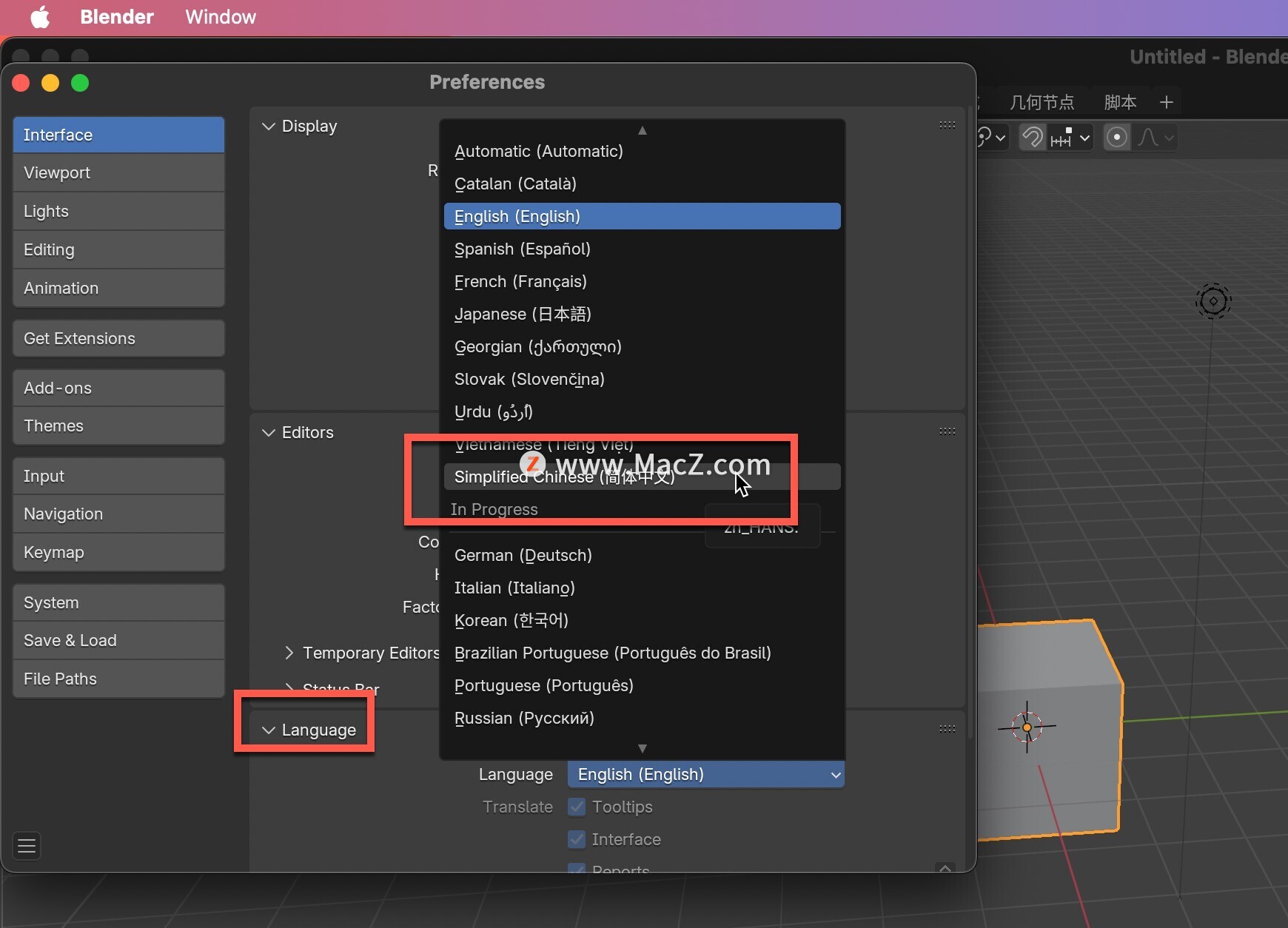Open 脚本 workspace tab in Blender window
Viewport: 1288px width, 928px height.
pos(1120,102)
